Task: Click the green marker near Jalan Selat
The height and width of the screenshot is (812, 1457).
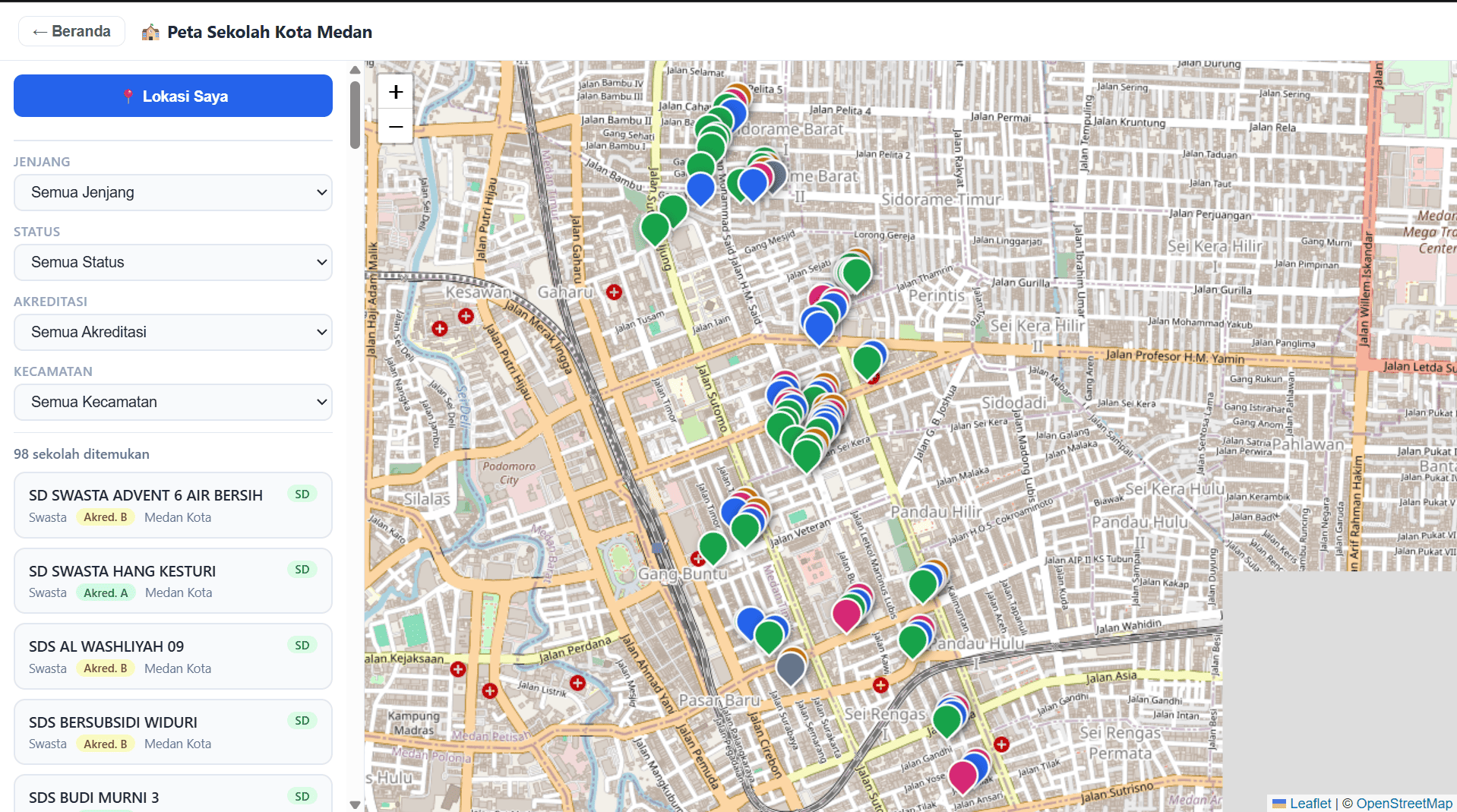Action: [x=857, y=273]
